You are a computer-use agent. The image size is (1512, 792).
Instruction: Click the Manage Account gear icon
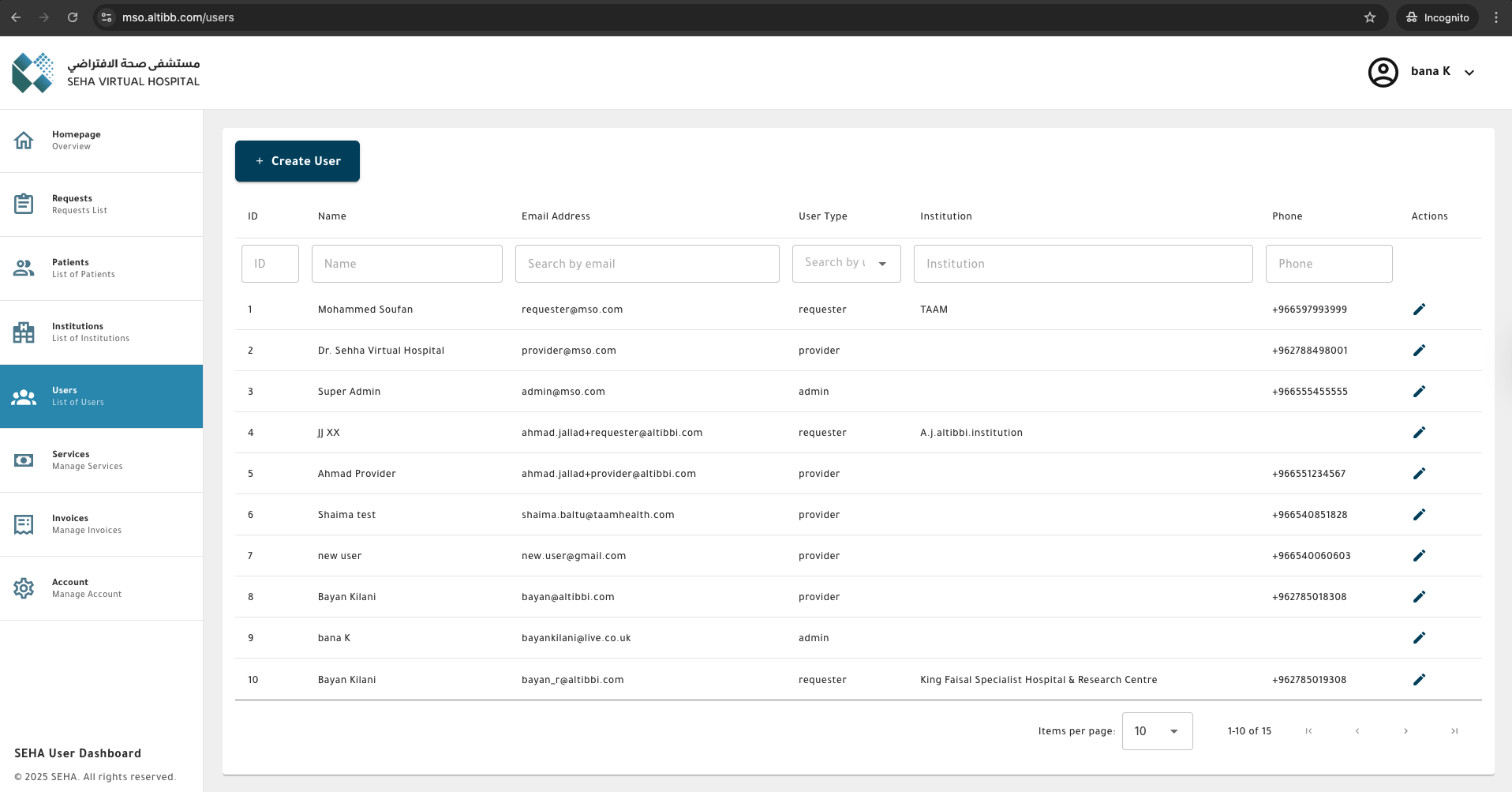pos(24,587)
